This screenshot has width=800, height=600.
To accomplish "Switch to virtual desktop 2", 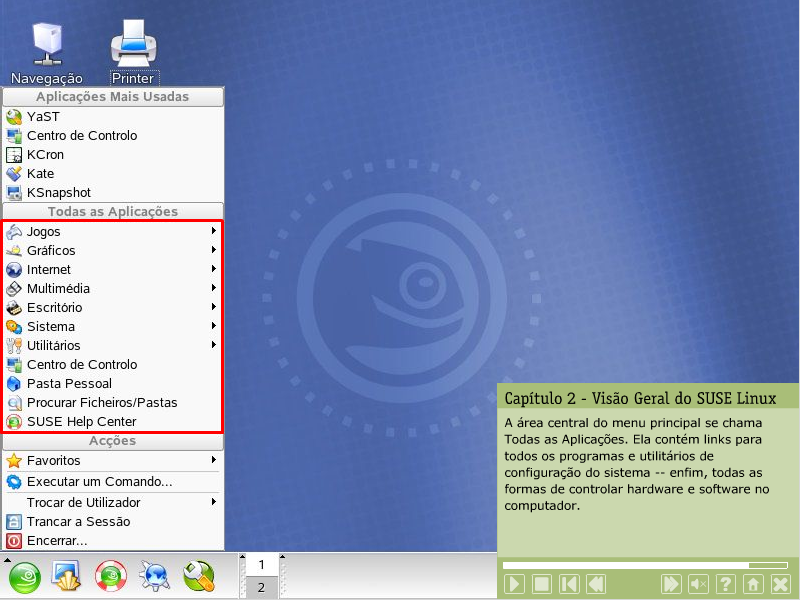I will coord(261,587).
